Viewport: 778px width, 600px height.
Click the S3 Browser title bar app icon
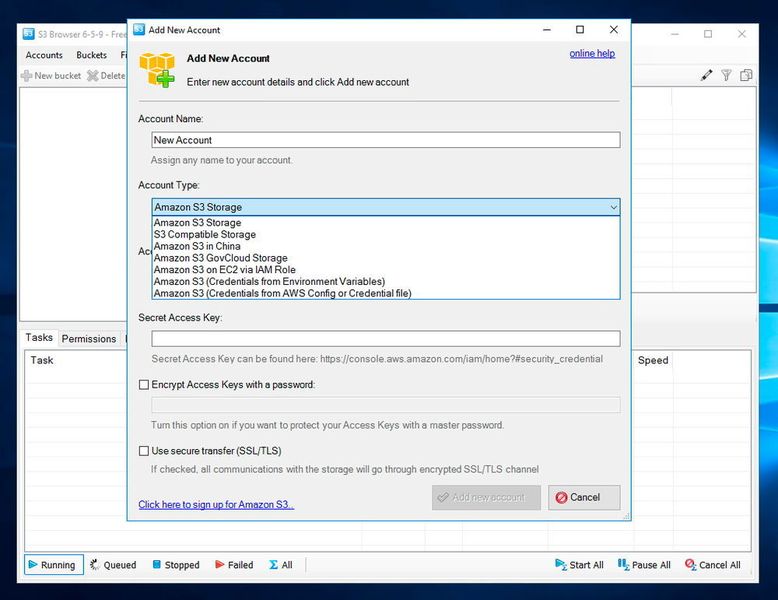coord(29,34)
